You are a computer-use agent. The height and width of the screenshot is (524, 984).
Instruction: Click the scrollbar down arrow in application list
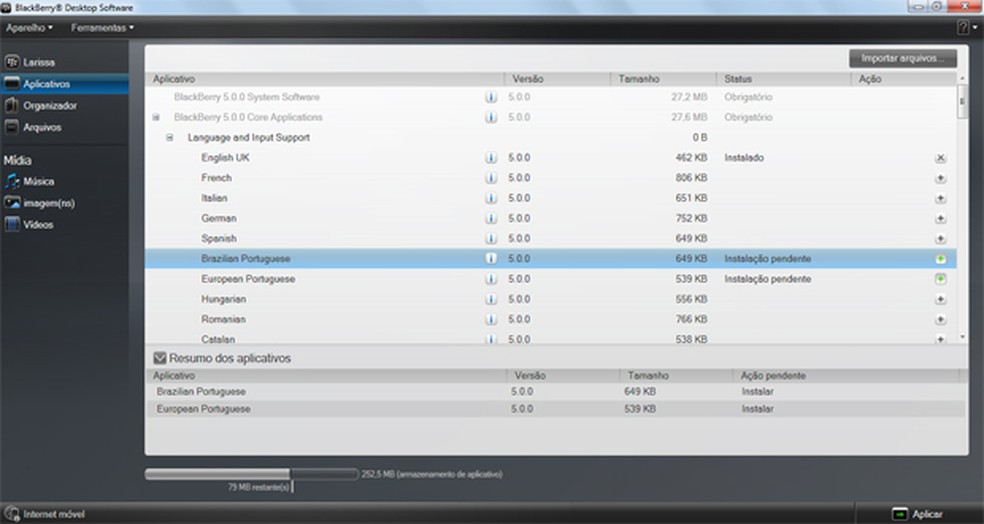[963, 338]
